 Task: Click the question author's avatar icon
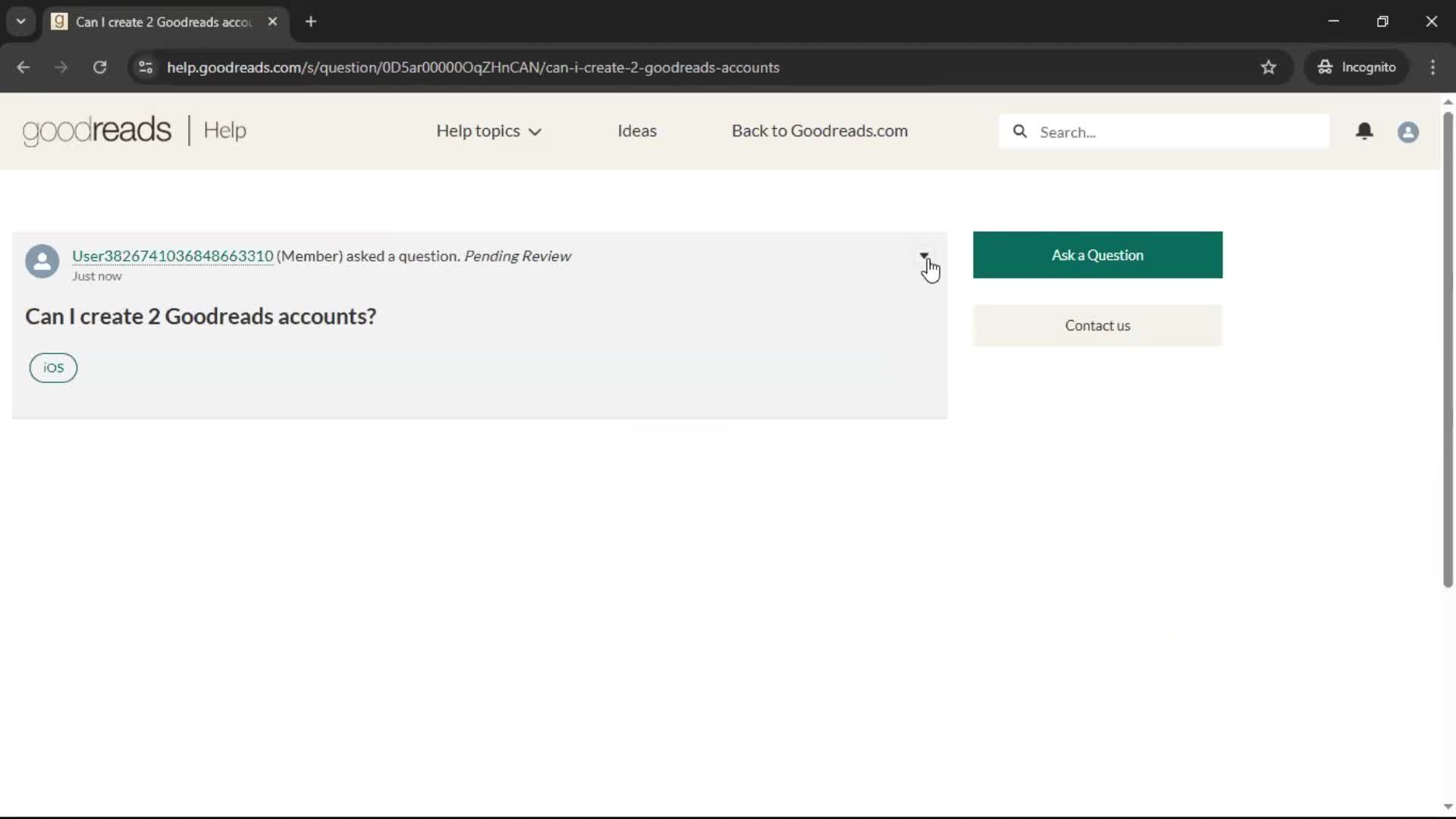[42, 262]
